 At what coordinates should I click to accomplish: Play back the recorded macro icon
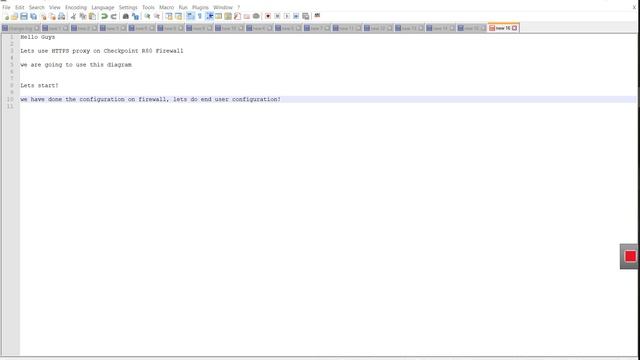coord(287,16)
